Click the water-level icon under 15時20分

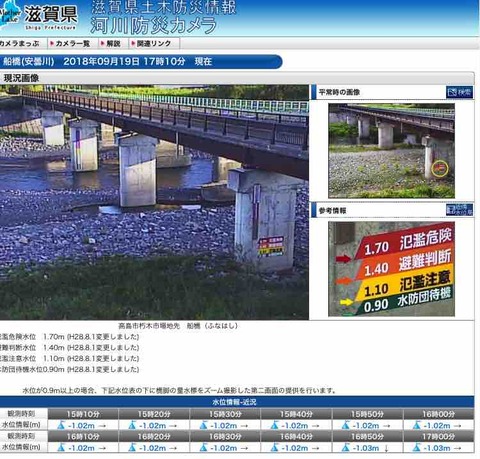point(132,425)
